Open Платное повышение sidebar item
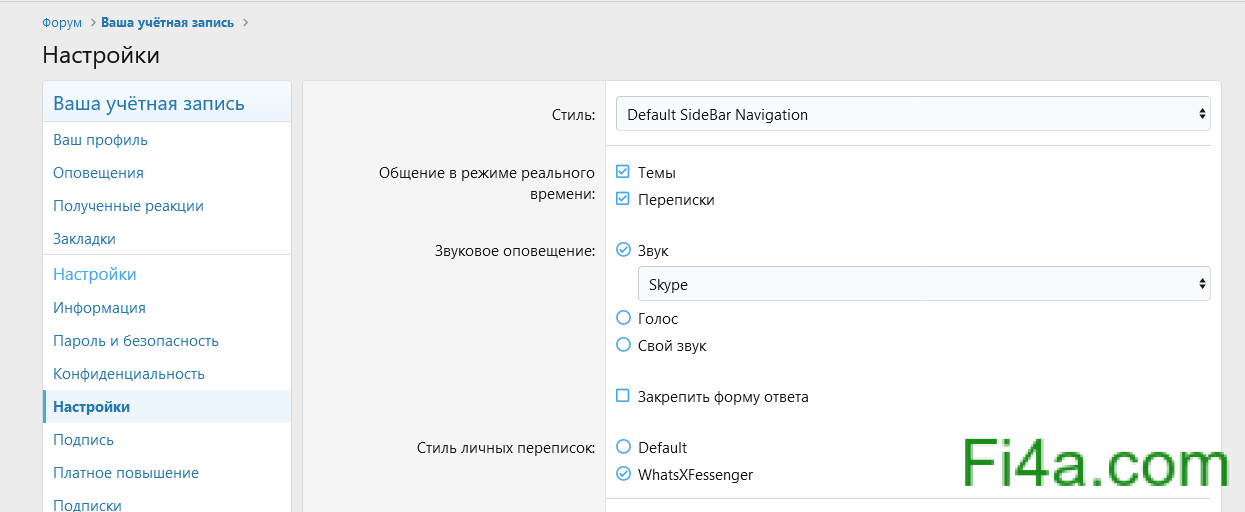 (125, 472)
